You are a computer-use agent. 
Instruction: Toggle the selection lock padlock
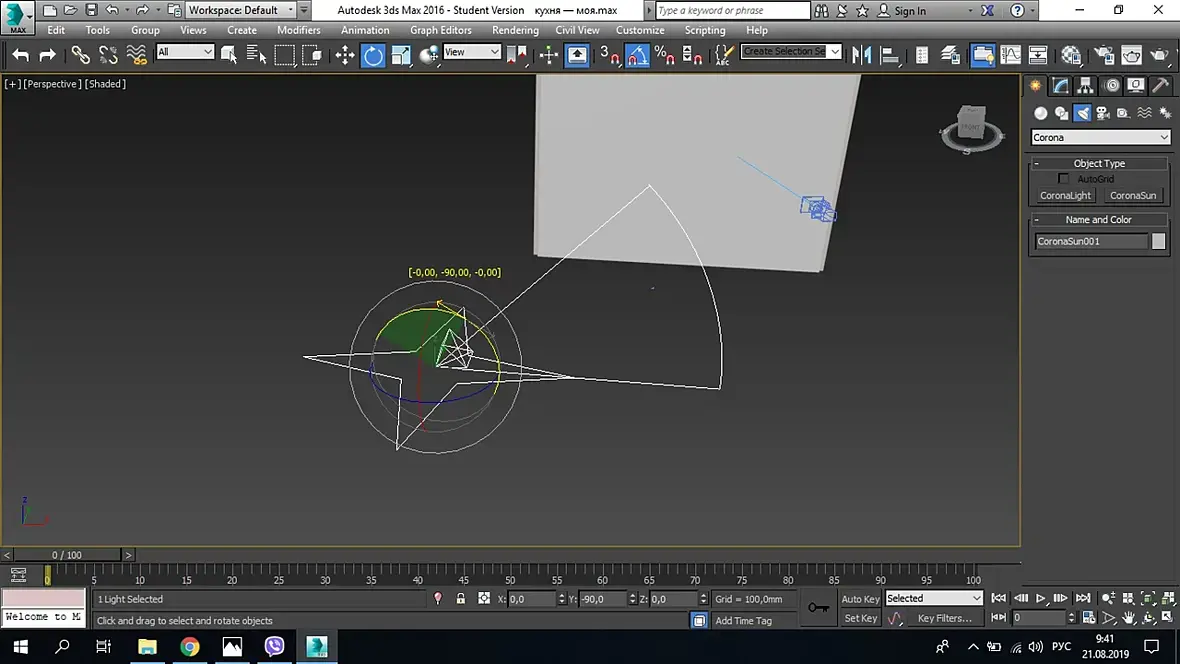(x=460, y=599)
